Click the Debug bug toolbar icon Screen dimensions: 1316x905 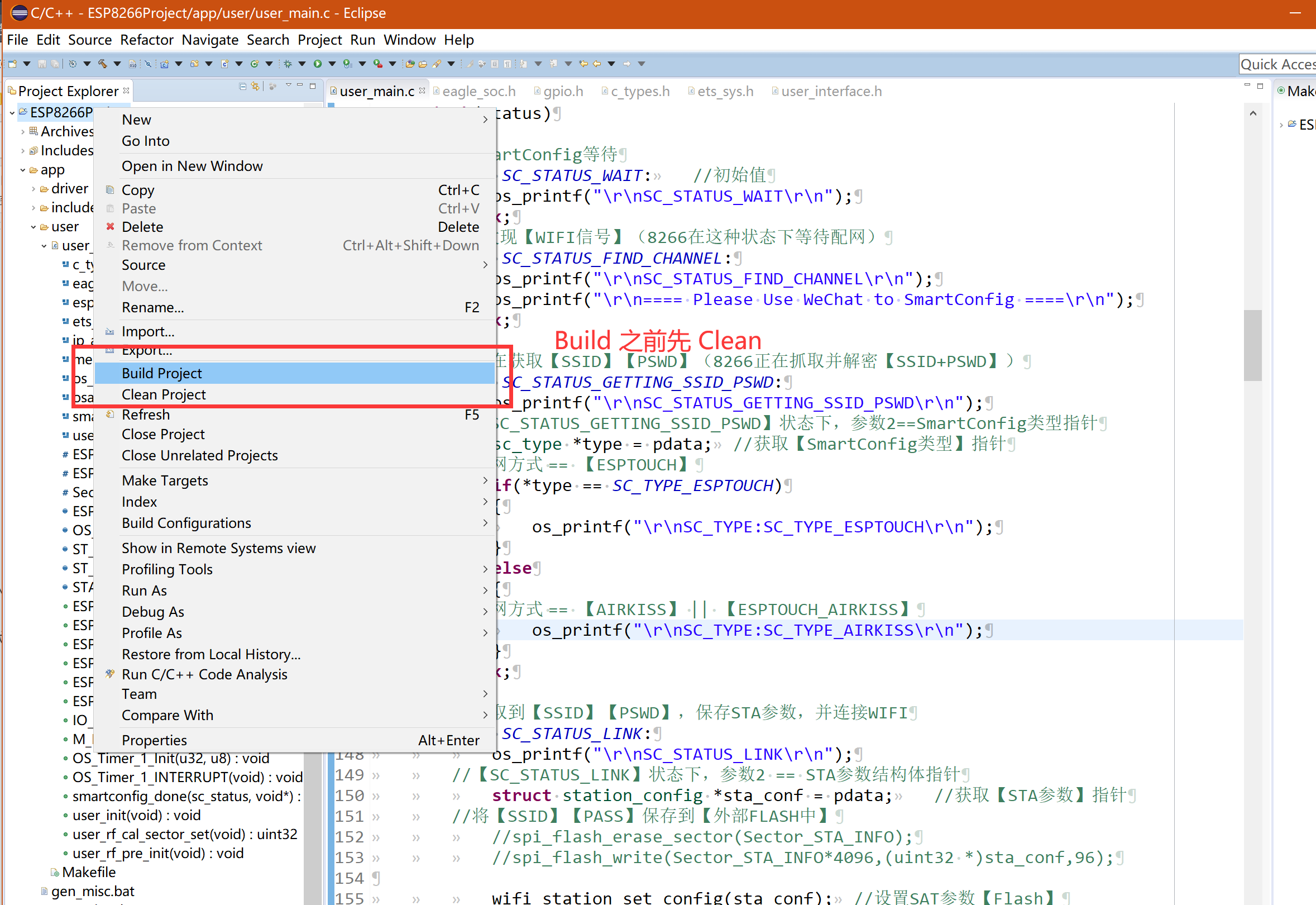pos(288,64)
